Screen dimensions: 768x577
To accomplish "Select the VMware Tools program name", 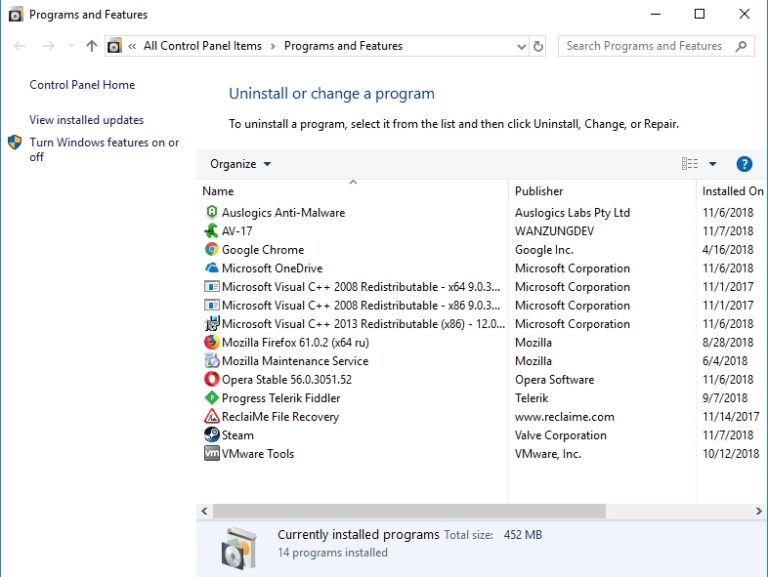I will click(258, 454).
